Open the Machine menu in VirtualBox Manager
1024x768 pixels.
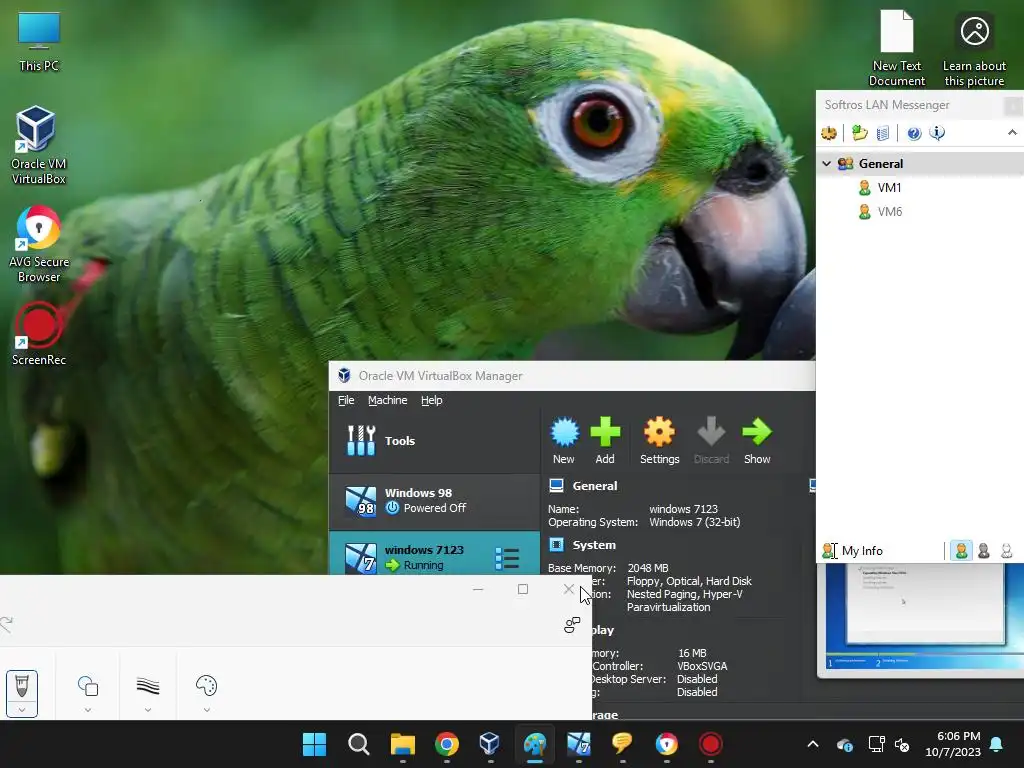[x=387, y=400]
